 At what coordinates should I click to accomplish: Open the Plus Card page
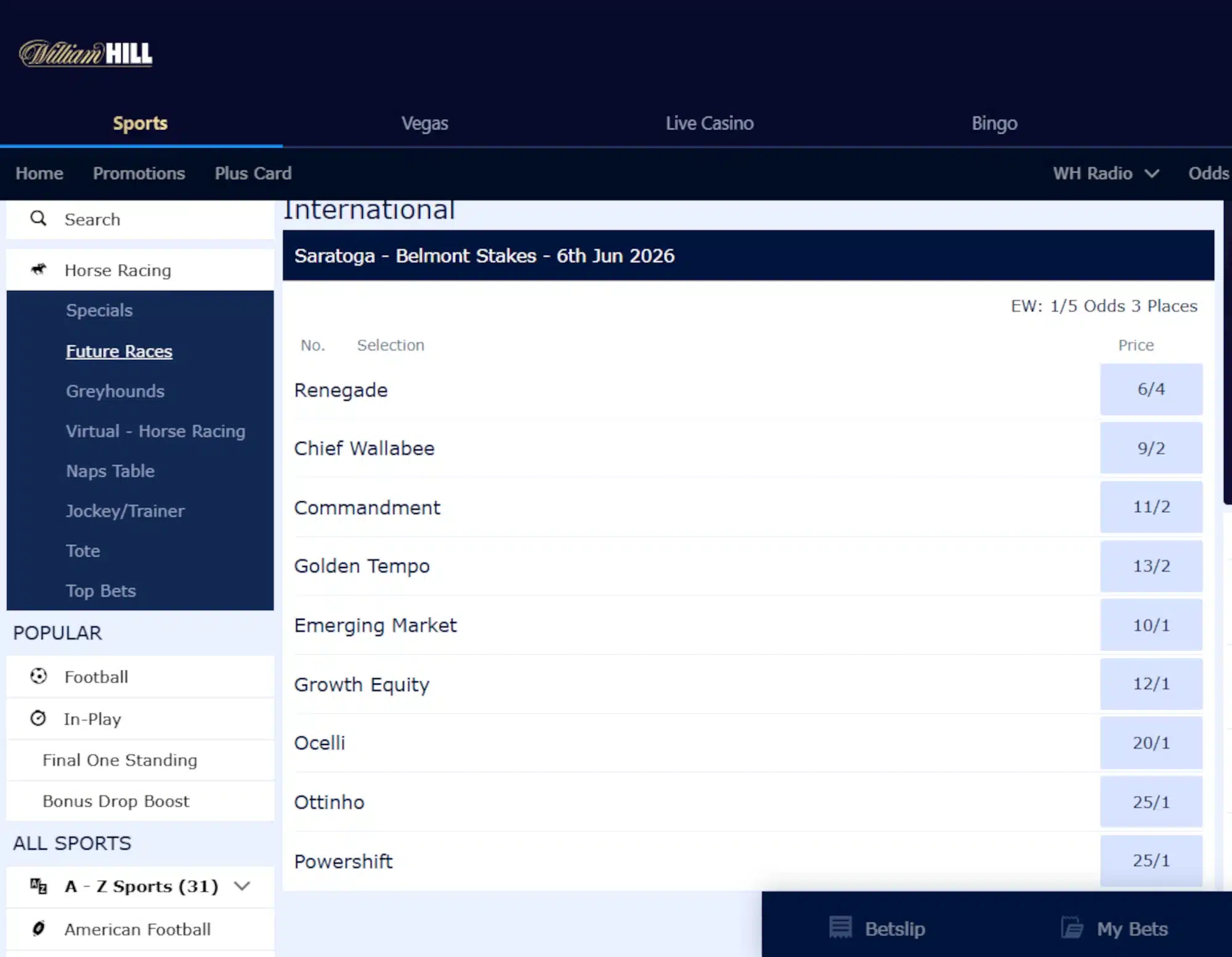[x=253, y=174]
